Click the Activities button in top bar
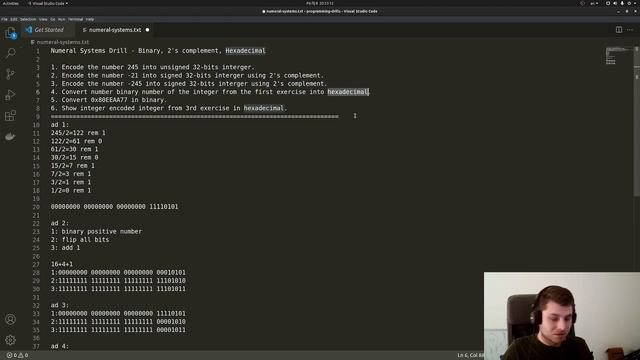Screen dimensions: 640x360 pos(11,3)
